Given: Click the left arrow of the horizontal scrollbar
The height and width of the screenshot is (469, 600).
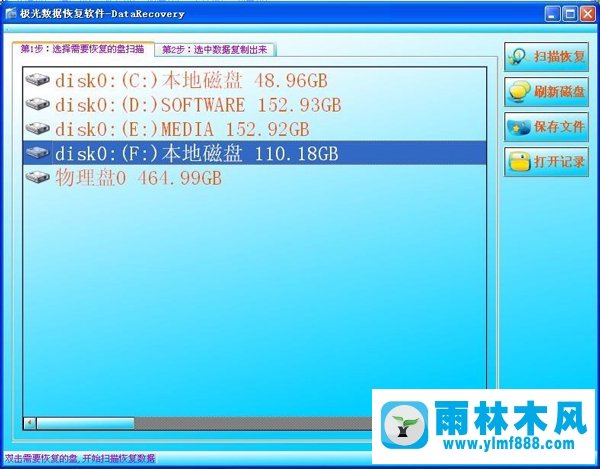Looking at the screenshot, I should tap(30, 423).
